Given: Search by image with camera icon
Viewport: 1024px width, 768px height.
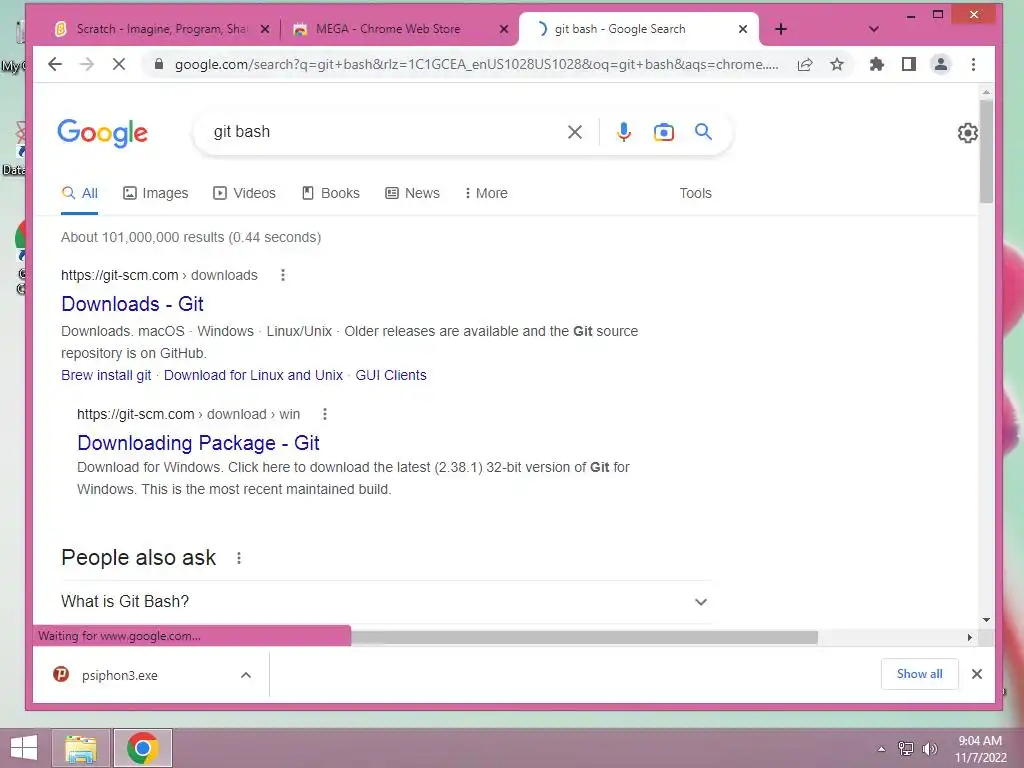Looking at the screenshot, I should [x=664, y=132].
